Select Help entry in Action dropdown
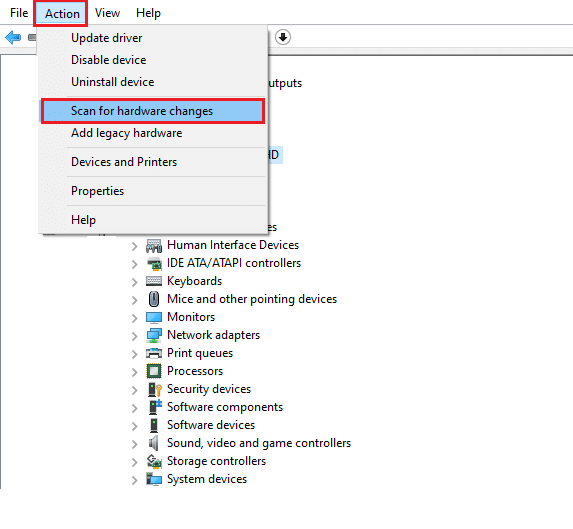 pyautogui.click(x=152, y=220)
